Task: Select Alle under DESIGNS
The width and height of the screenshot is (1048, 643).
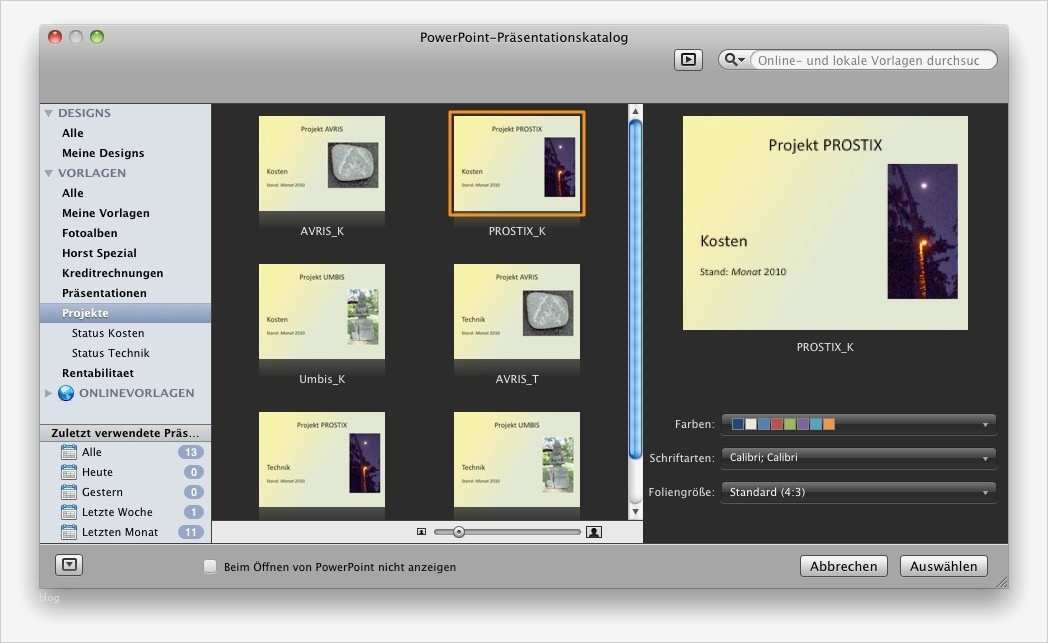Action: pos(73,133)
